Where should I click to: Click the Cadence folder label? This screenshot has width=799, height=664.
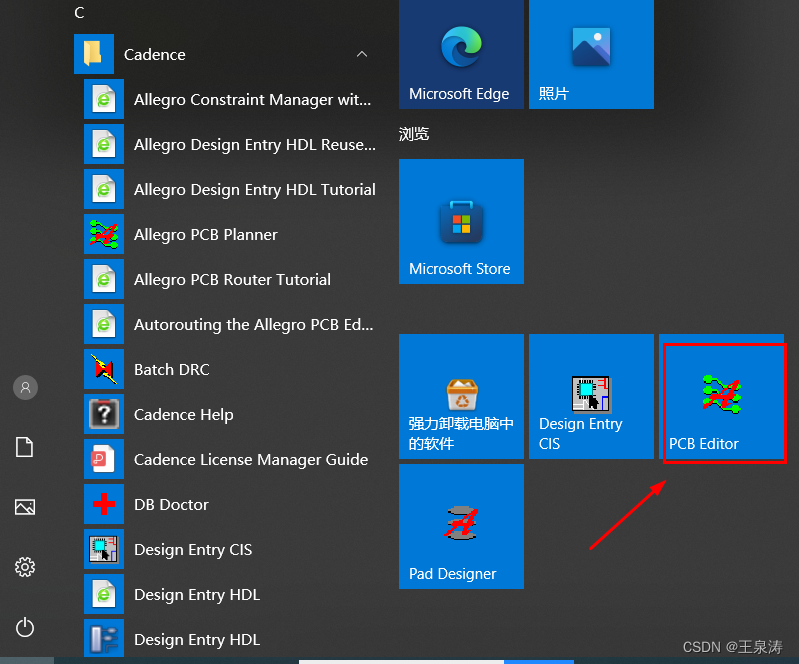pyautogui.click(x=154, y=55)
